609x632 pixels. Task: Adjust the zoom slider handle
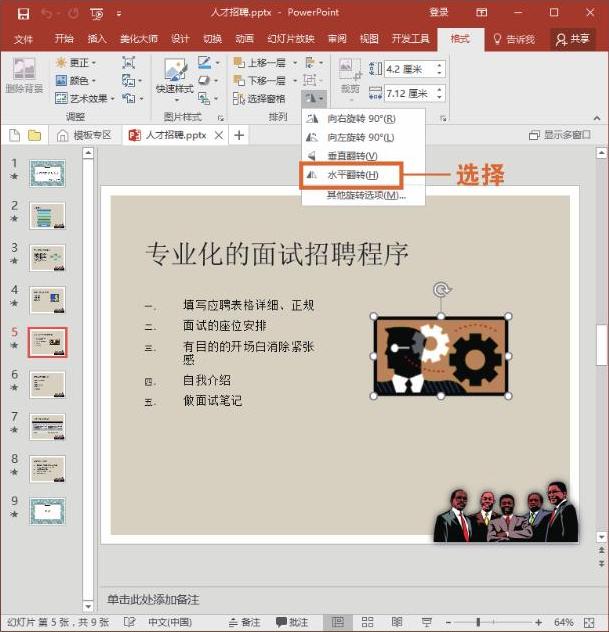tap(478, 622)
